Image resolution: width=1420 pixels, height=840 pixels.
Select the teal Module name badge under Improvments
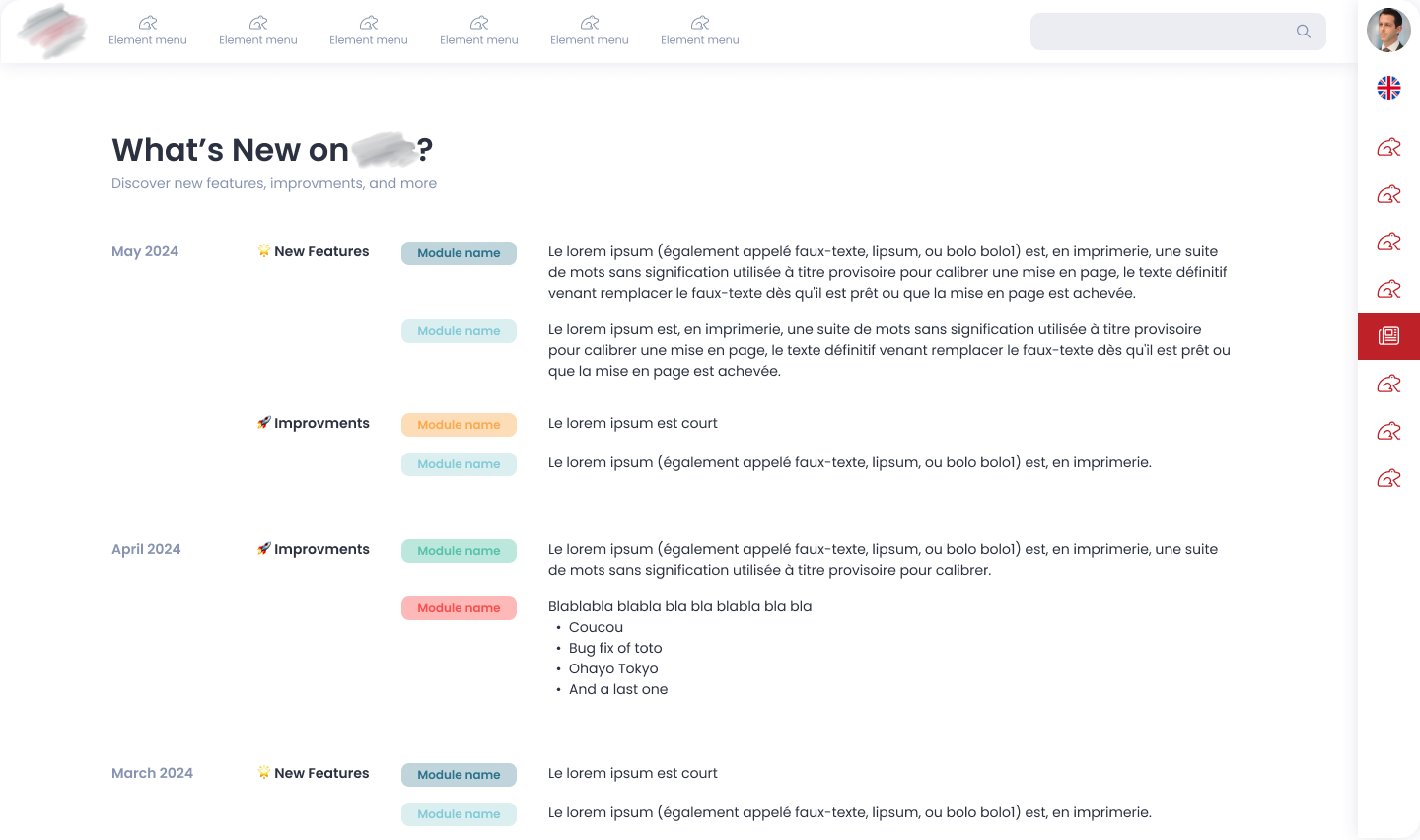point(459,463)
